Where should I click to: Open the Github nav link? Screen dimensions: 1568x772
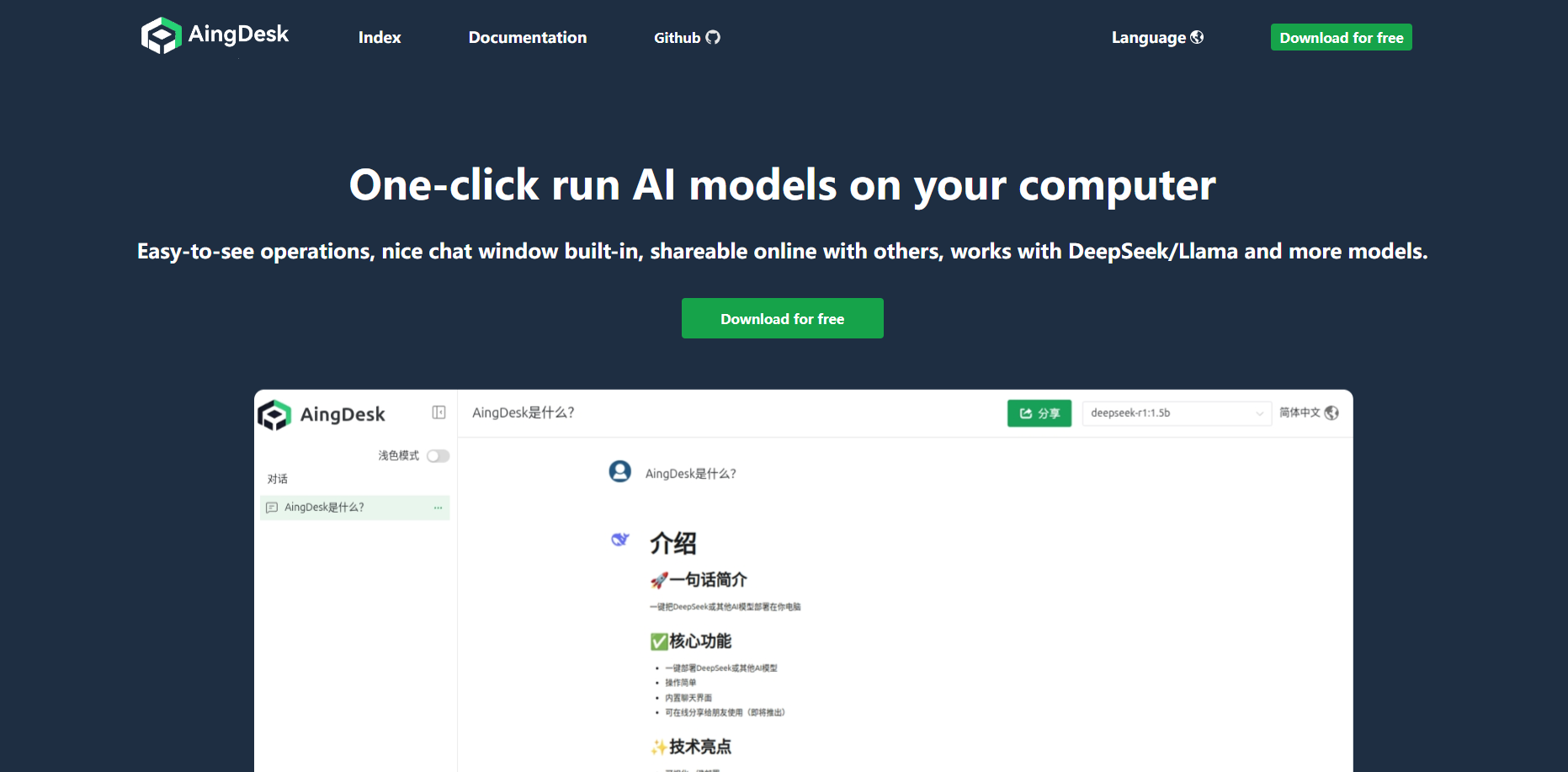[x=687, y=38]
